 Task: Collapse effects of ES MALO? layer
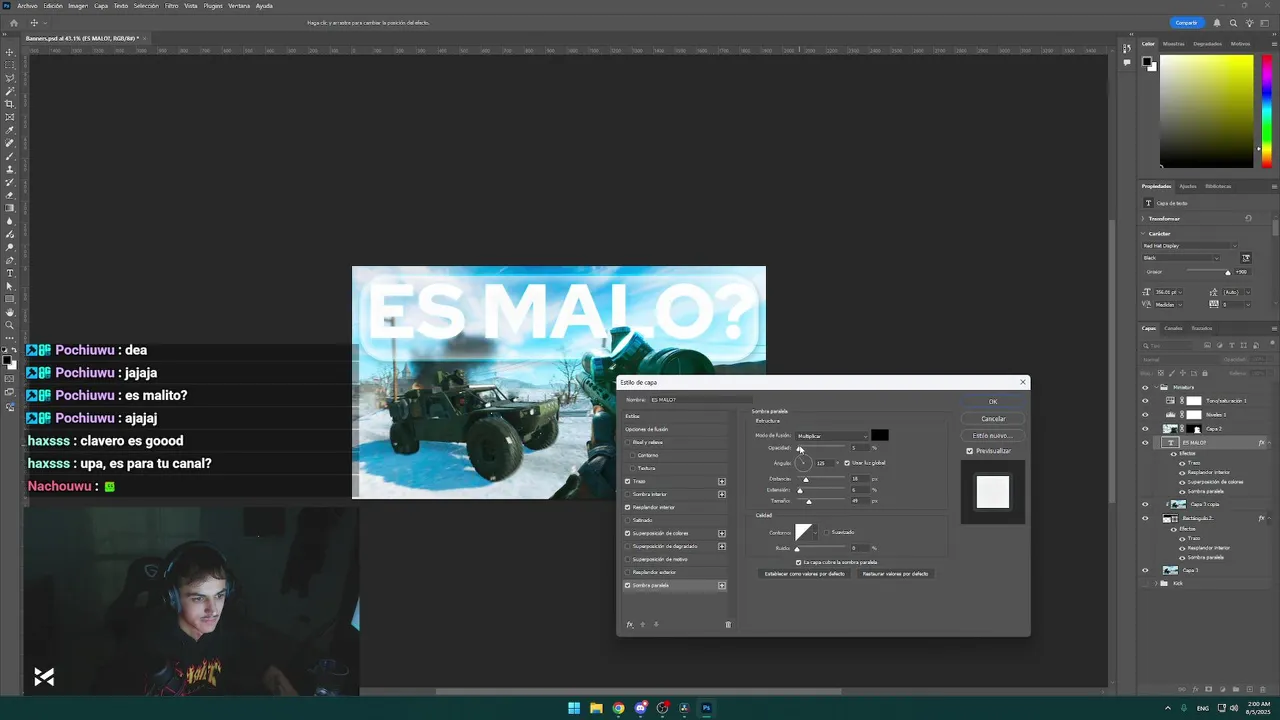[x=1271, y=442]
